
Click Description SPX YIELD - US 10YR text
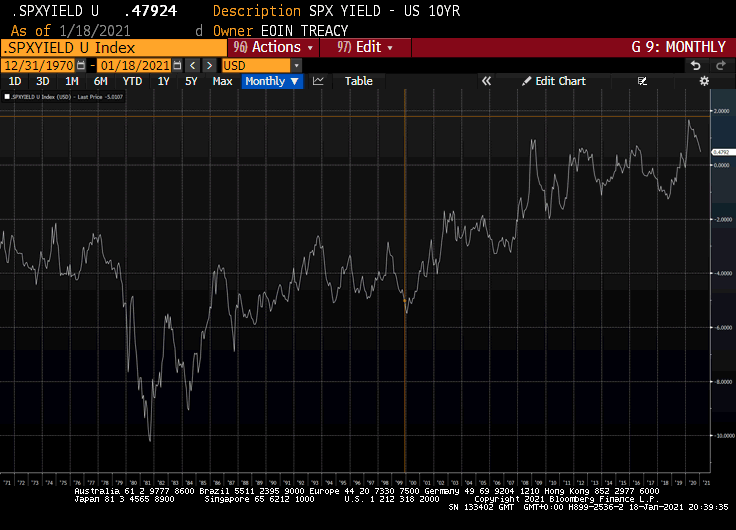pos(337,11)
